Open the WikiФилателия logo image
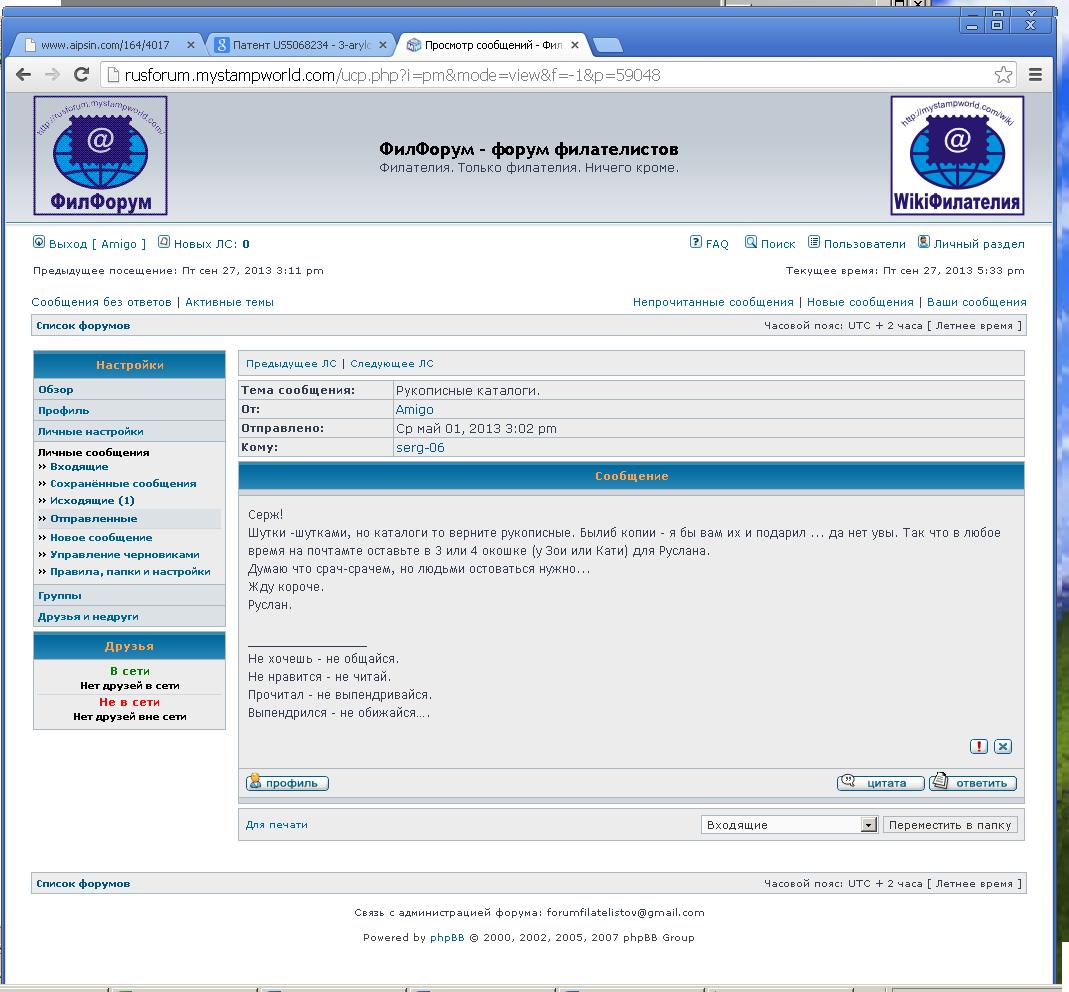Screen dimensions: 1069x992 click(957, 155)
